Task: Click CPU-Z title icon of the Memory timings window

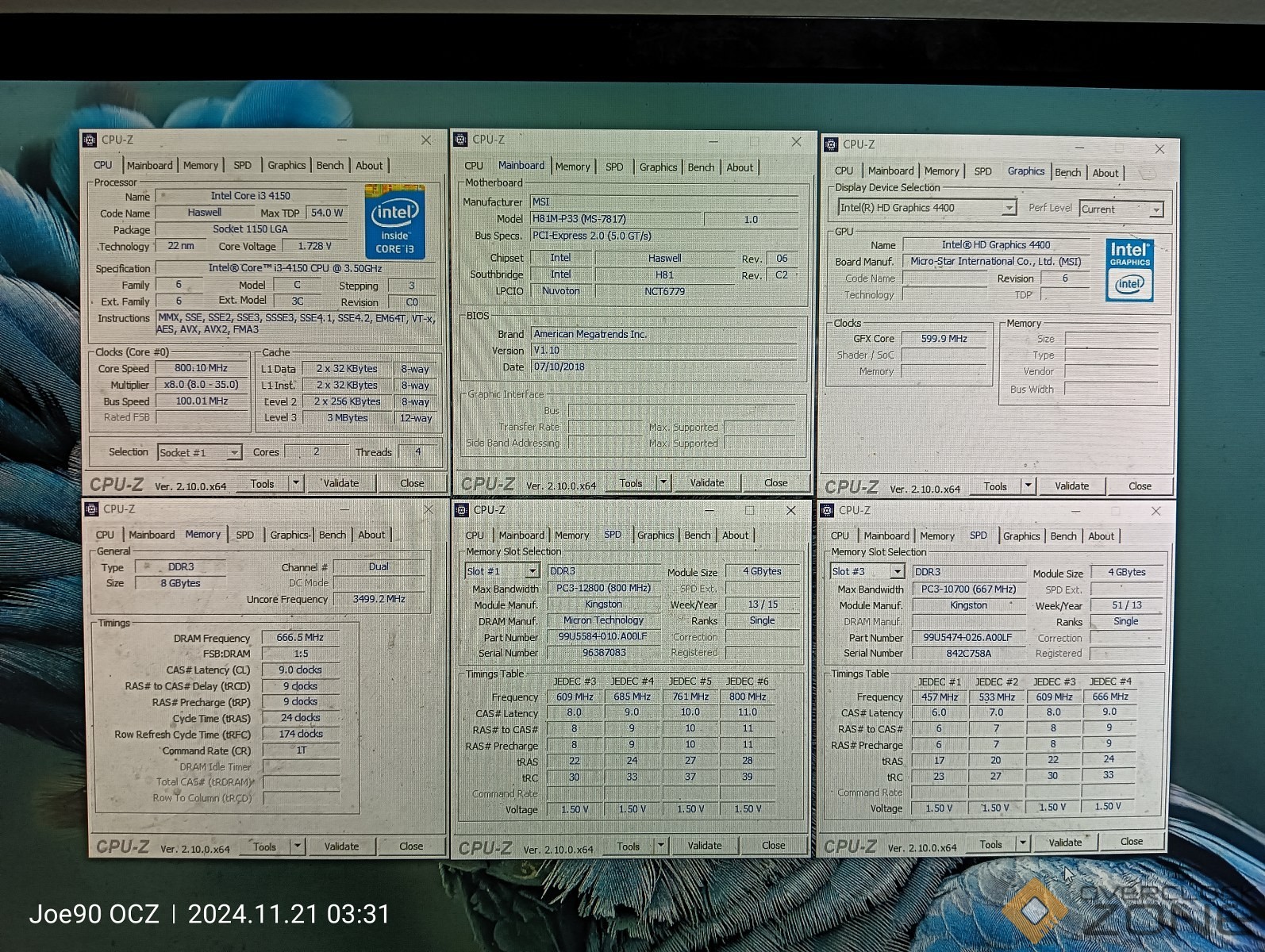Action: coord(92,509)
